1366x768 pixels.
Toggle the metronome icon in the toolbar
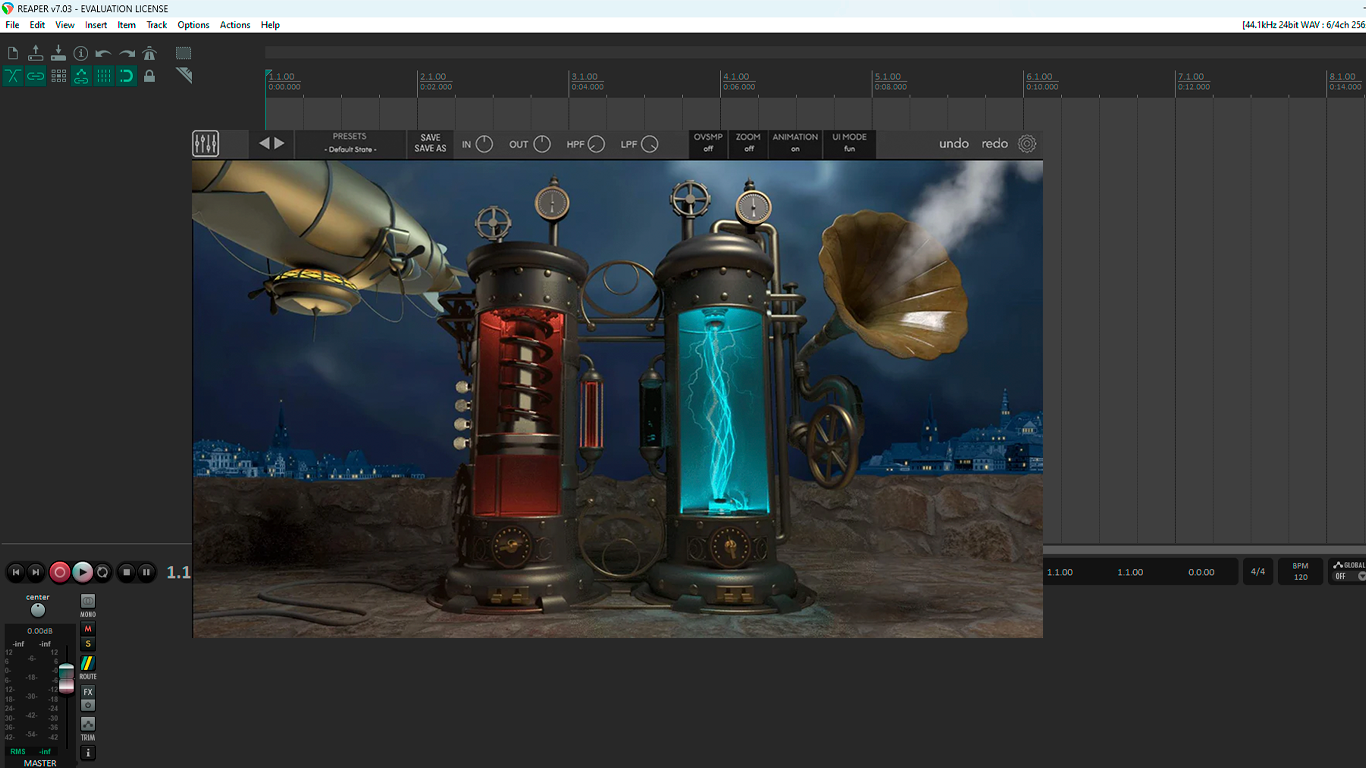click(149, 53)
